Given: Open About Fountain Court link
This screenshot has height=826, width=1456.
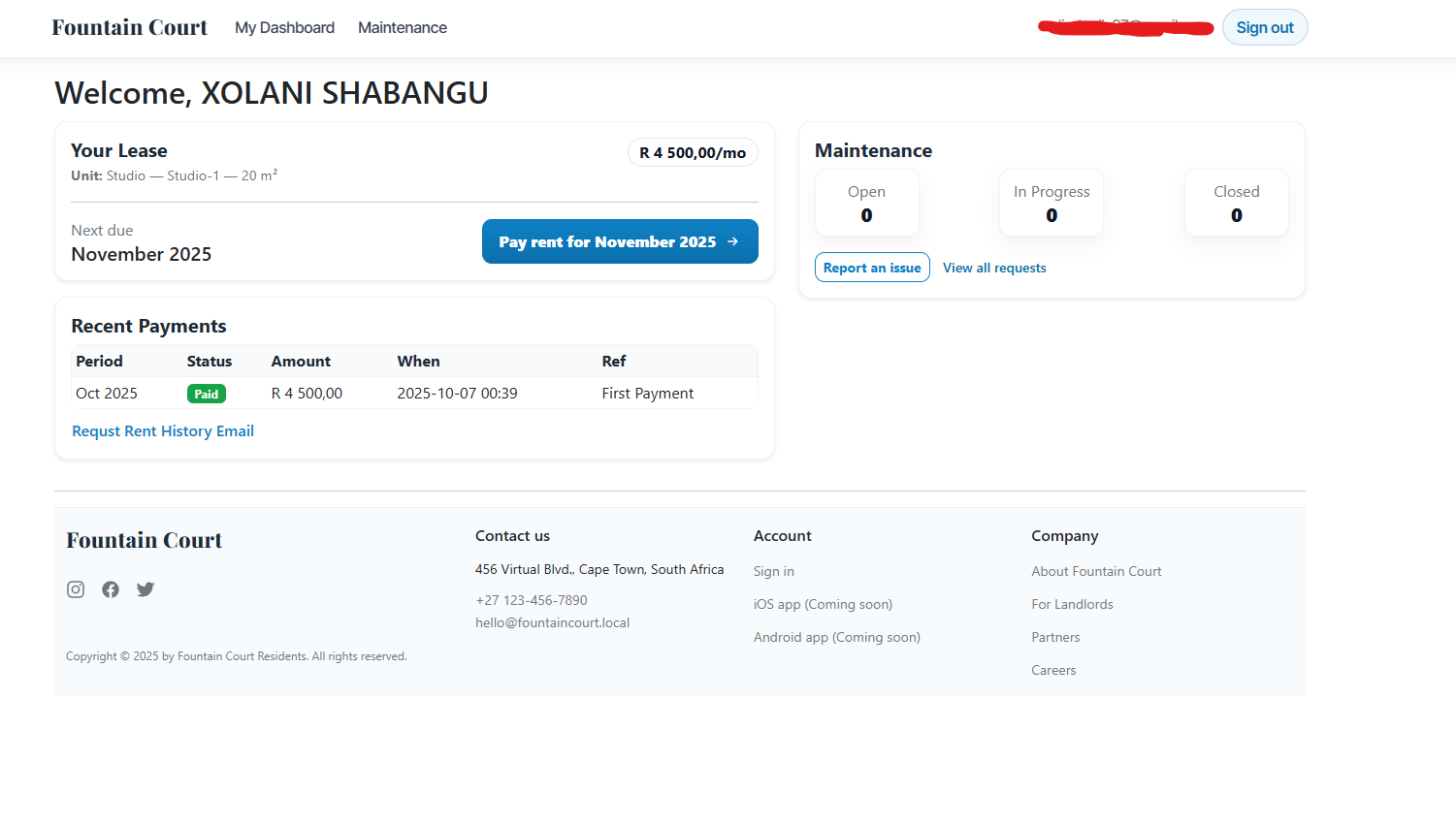Looking at the screenshot, I should 1096,572.
